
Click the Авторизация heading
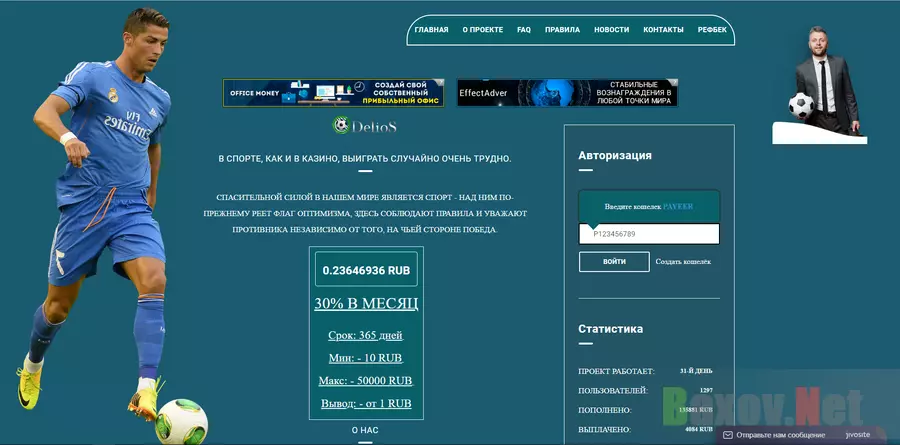(x=615, y=156)
